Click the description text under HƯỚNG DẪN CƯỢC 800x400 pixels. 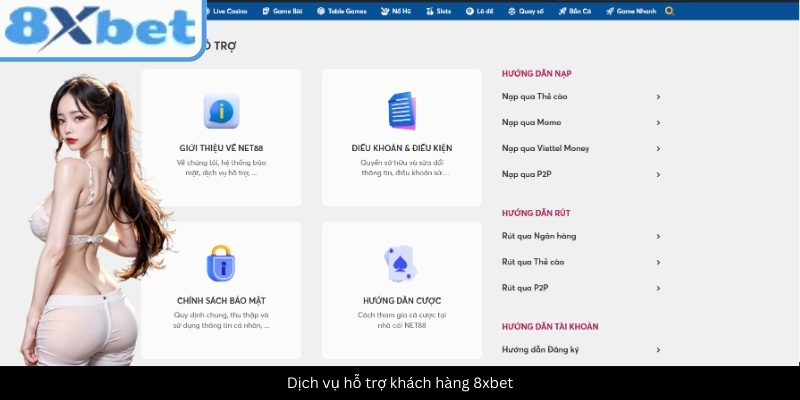(402, 320)
